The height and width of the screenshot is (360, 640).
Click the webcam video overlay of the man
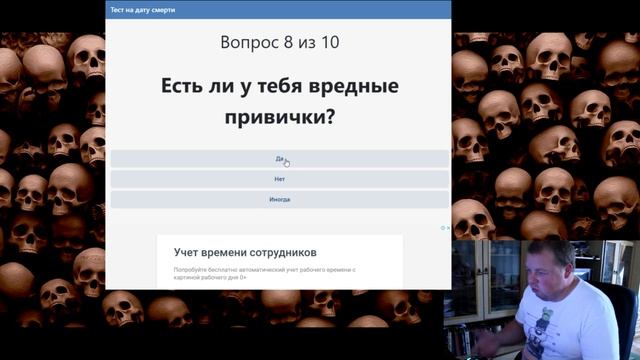click(x=542, y=300)
